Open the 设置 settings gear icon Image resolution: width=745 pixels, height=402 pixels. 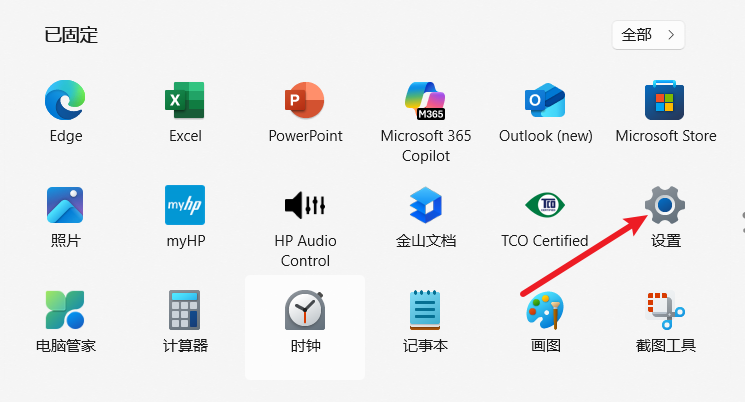[x=665, y=205]
